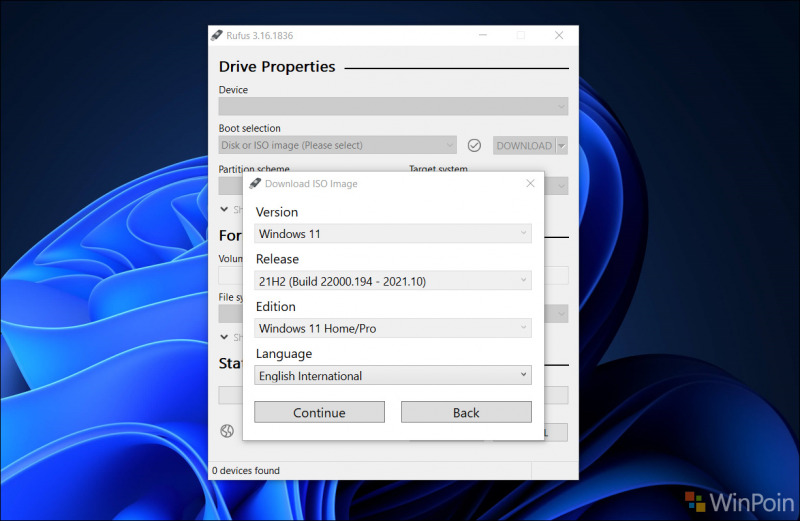Close the Download ISO Image dialog
Screen dimensions: 800x521
(x=530, y=183)
